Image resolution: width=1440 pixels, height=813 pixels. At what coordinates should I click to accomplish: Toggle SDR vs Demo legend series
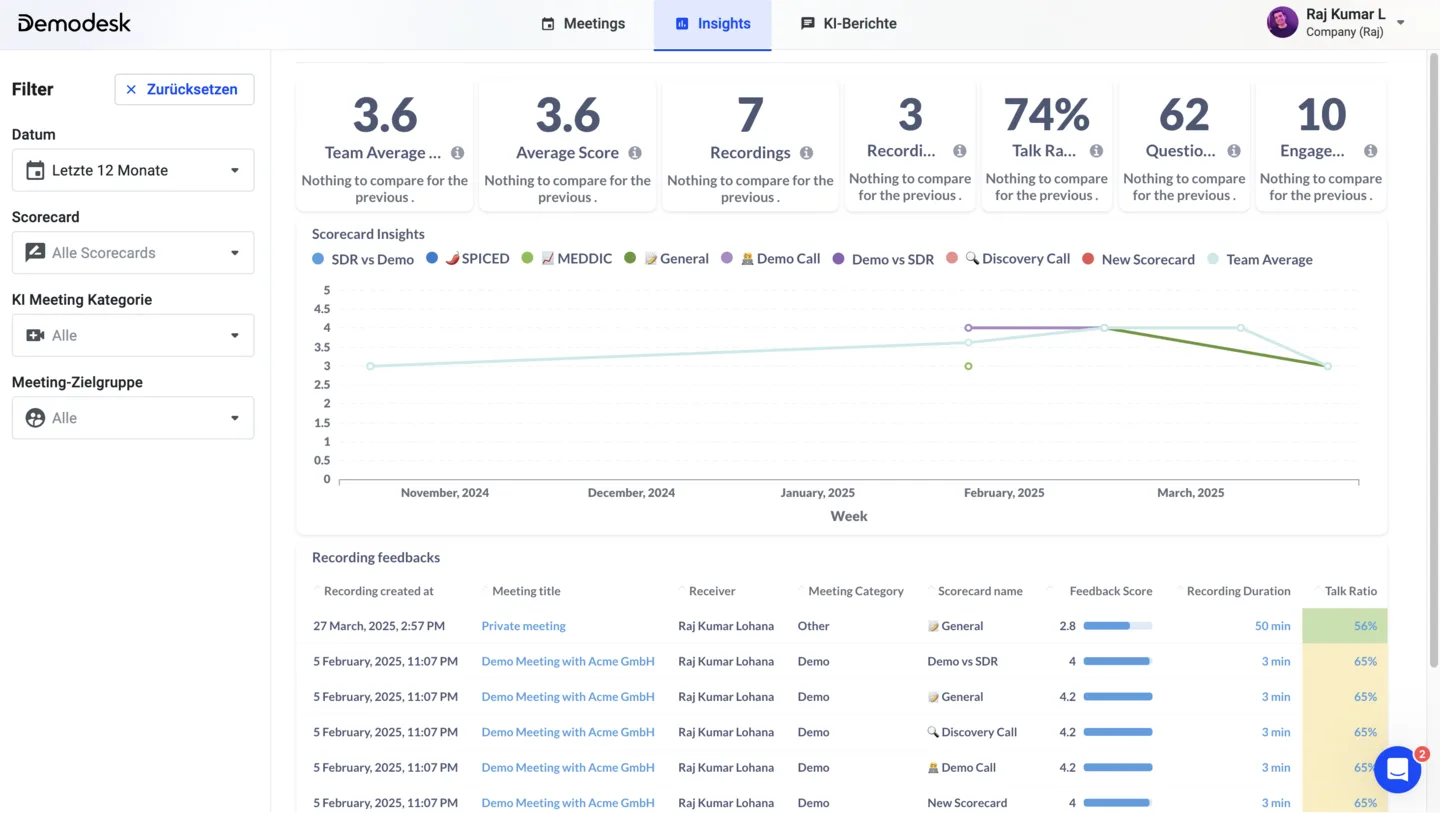pos(362,259)
